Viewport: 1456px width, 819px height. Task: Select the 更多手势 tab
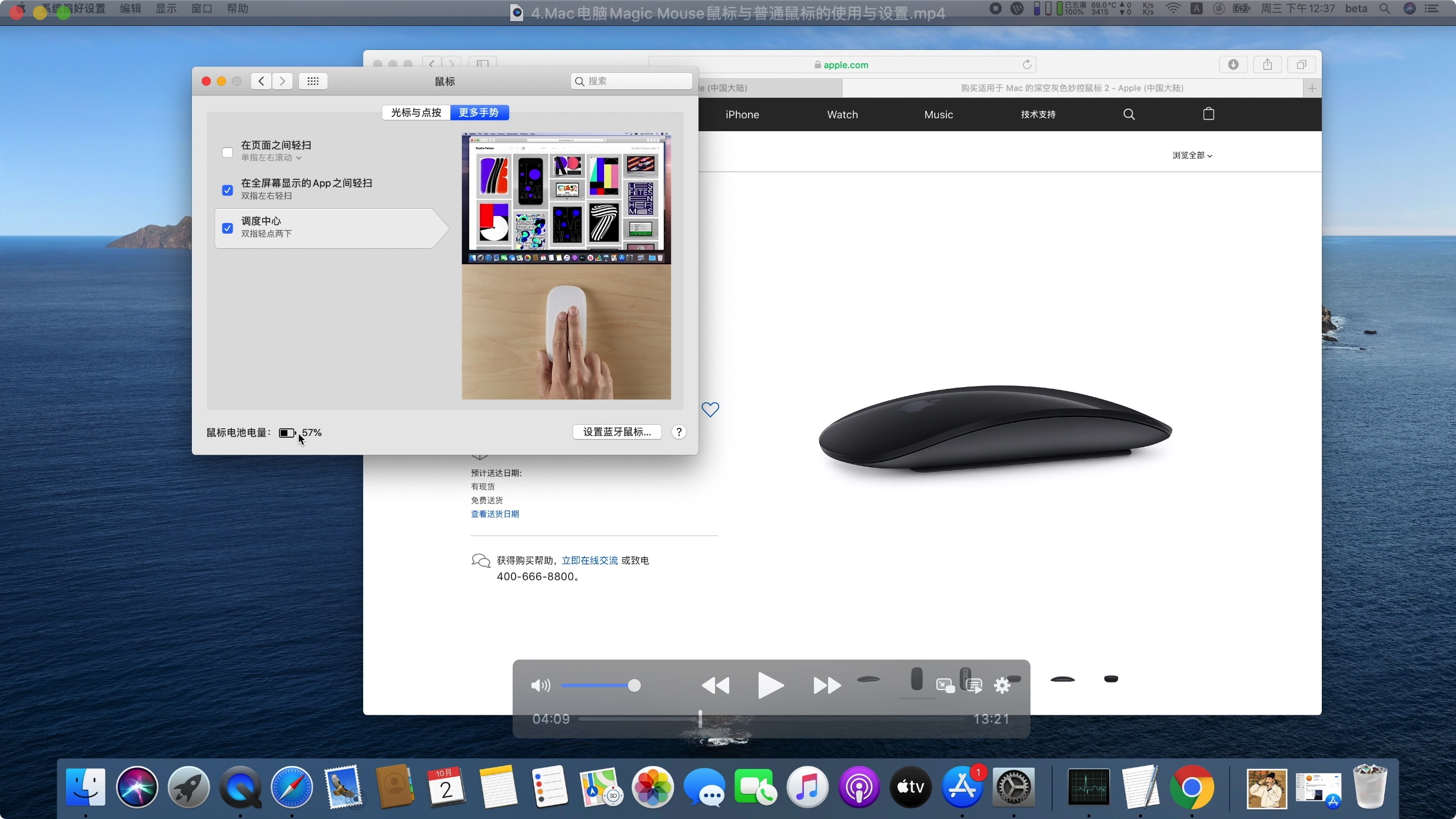pos(479,112)
